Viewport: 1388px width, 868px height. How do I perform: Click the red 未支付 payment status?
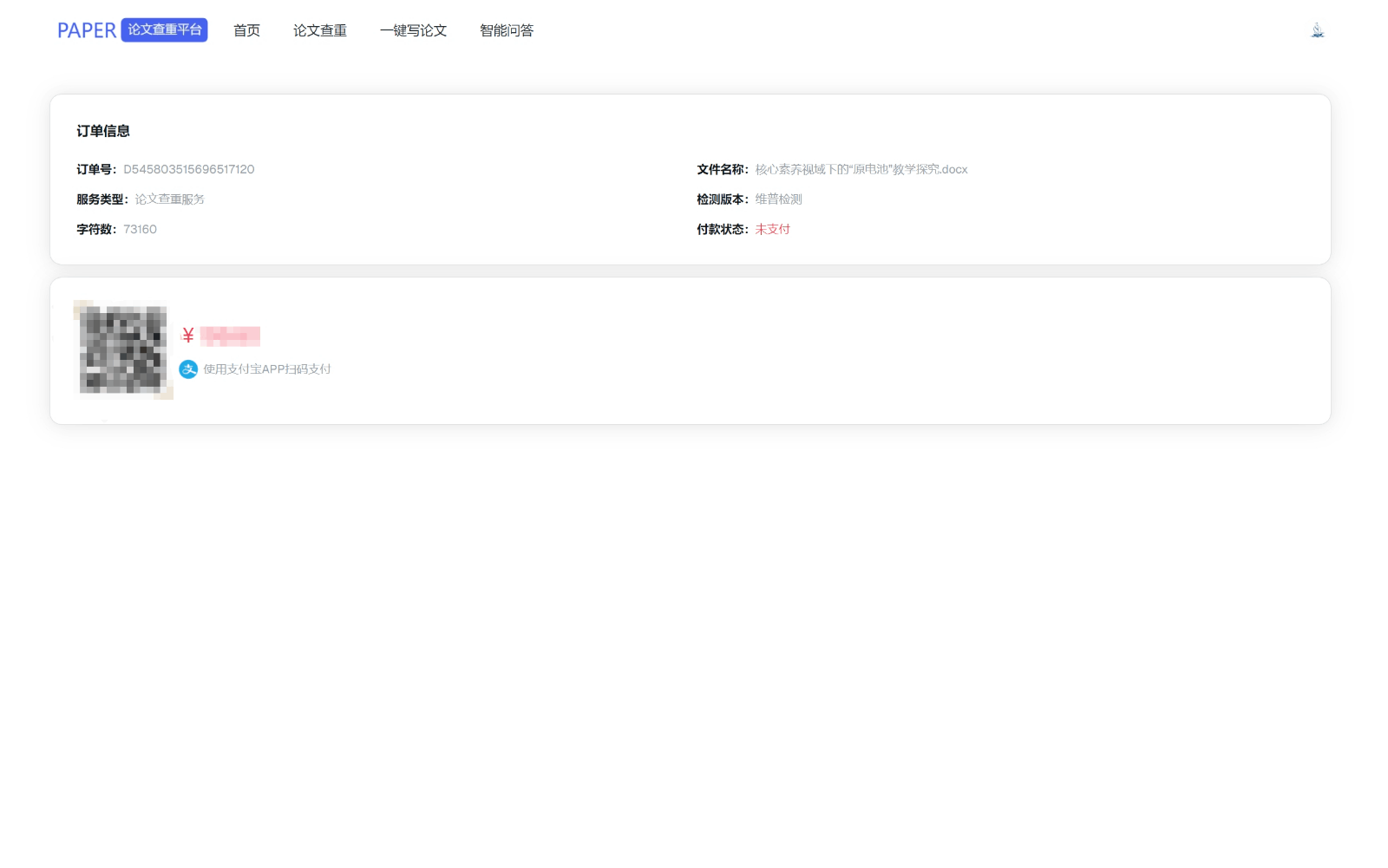coord(772,229)
